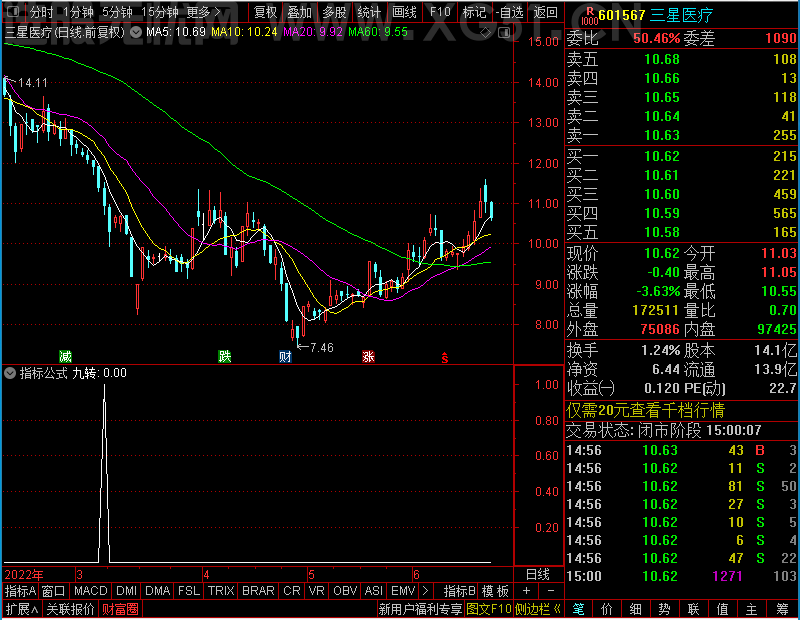This screenshot has height=620, width=800.
Task: Switch to 15分钟 period
Action: pyautogui.click(x=160, y=12)
